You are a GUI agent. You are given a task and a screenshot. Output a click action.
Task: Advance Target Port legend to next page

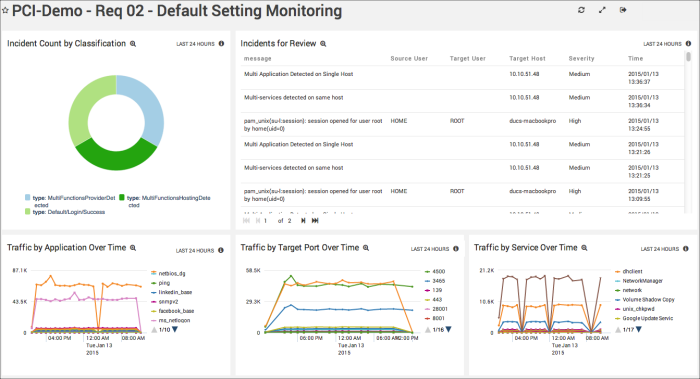tap(449, 329)
